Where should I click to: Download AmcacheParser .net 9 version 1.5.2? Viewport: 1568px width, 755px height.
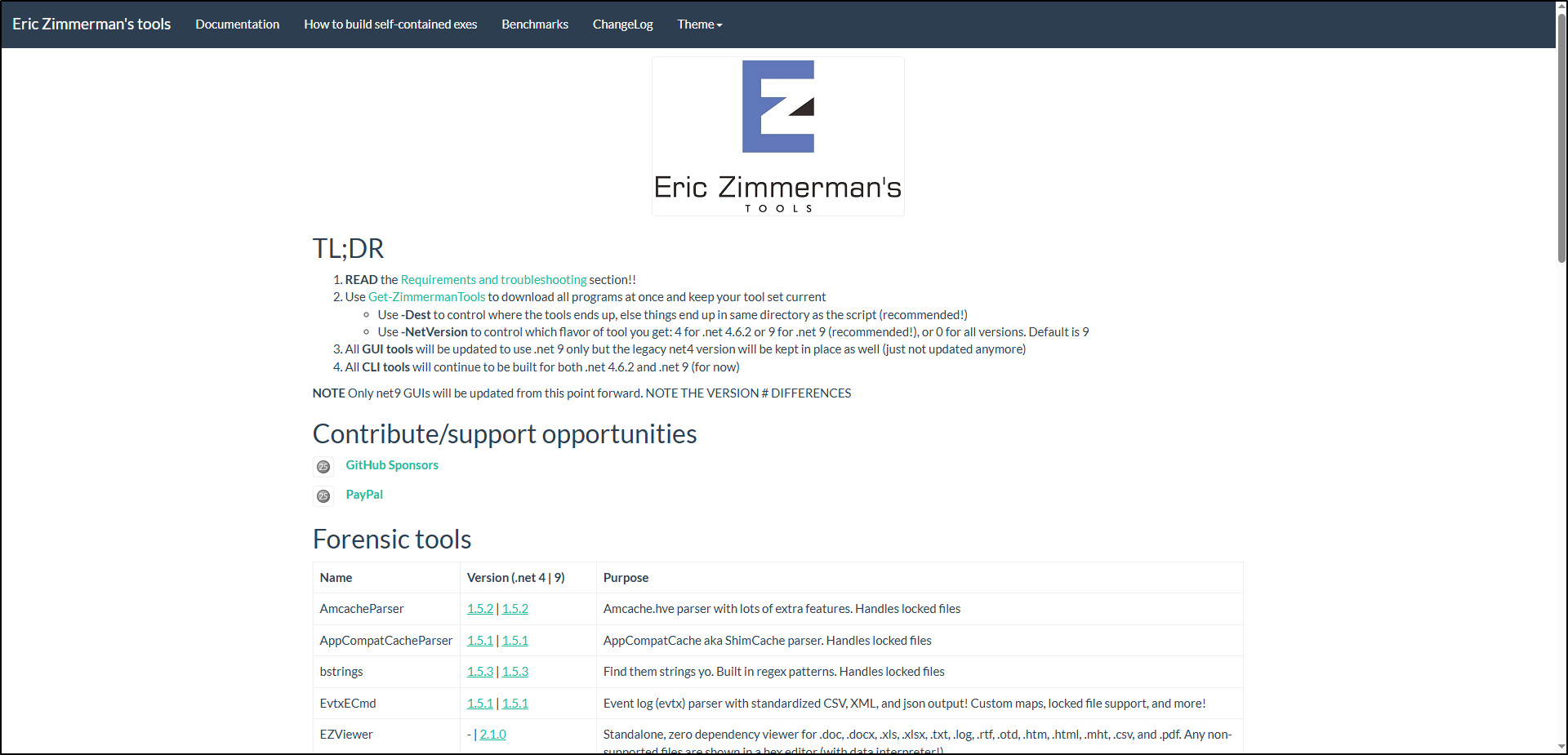[515, 609]
